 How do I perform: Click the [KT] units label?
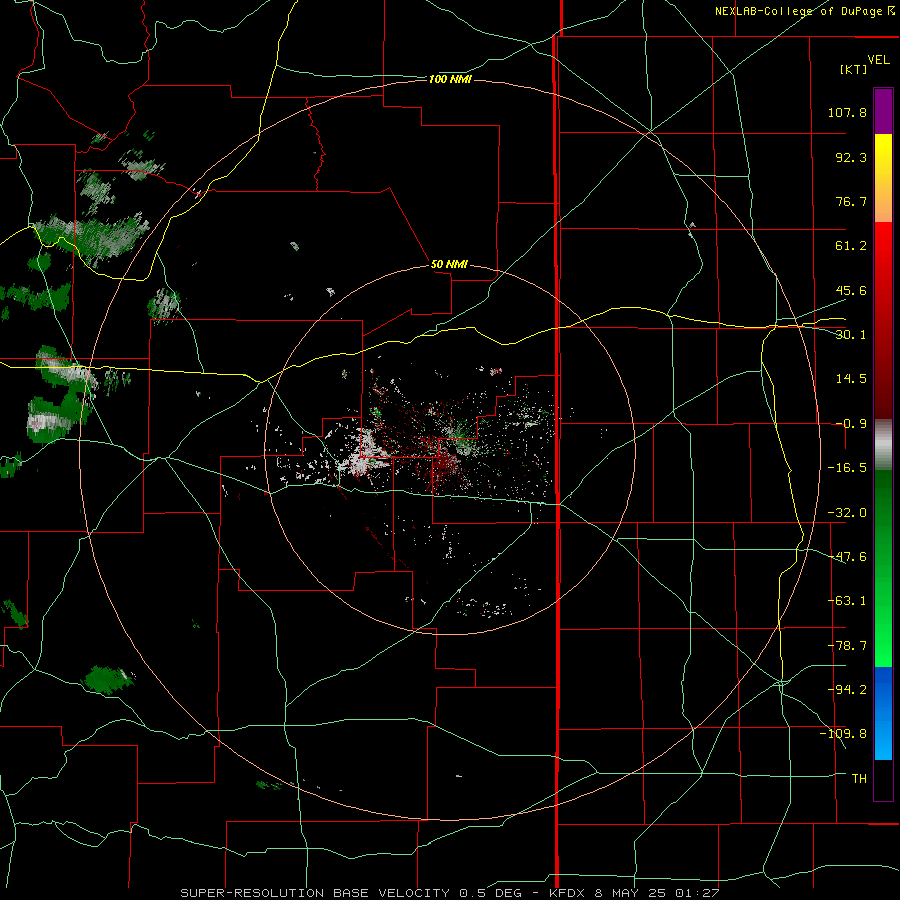click(854, 69)
